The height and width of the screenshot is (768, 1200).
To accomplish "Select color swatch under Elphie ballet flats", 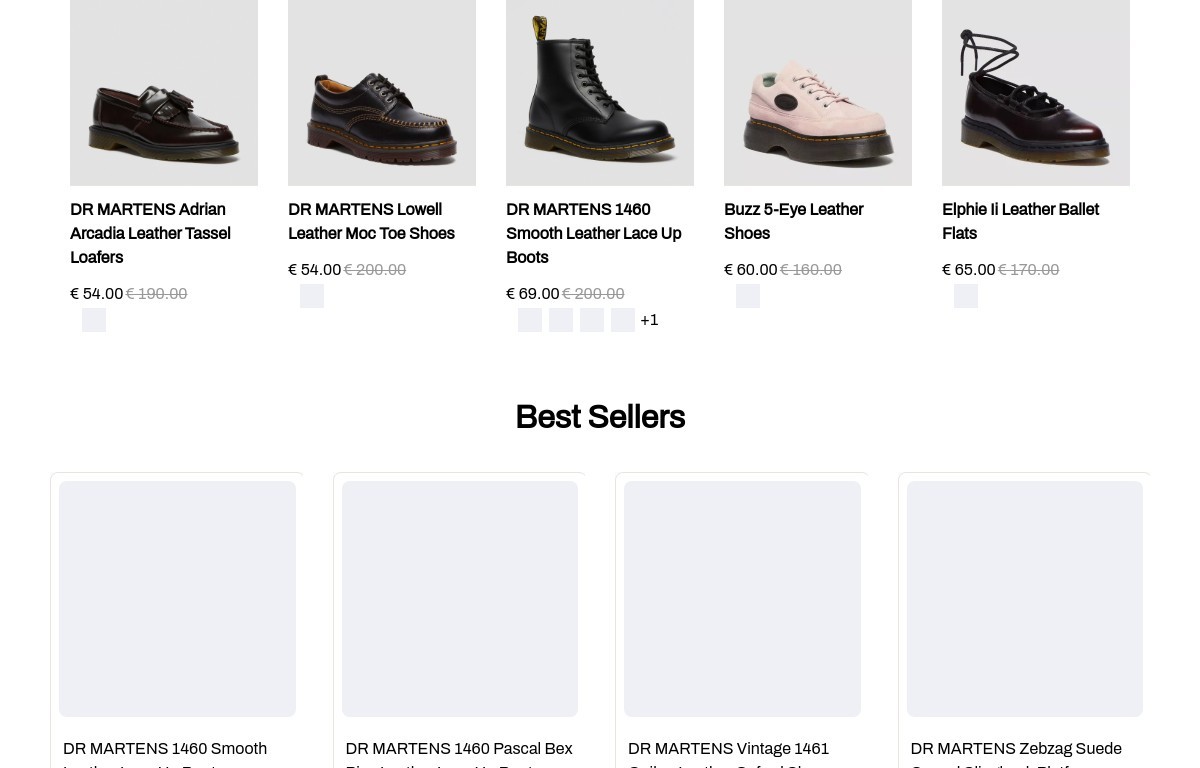I will click(x=966, y=296).
